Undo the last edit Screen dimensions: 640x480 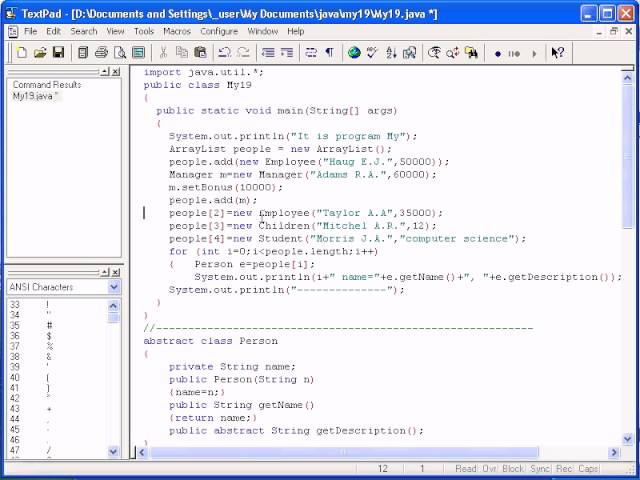pyautogui.click(x=224, y=53)
